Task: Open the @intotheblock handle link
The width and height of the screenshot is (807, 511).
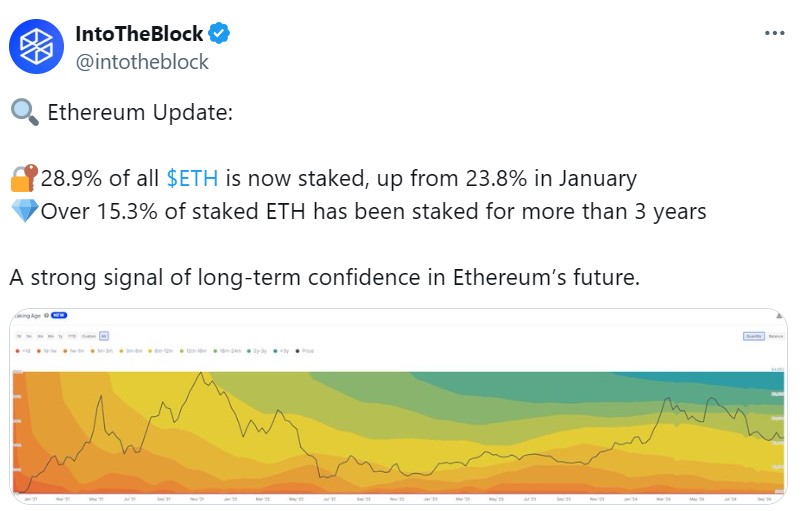Action: coord(142,62)
